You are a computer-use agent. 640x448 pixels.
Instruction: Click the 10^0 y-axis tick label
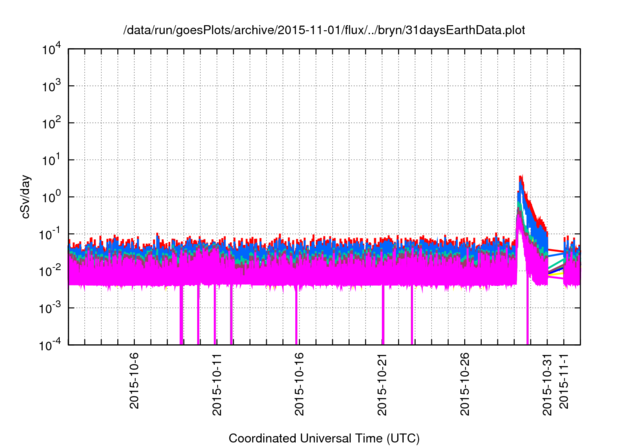pyautogui.click(x=51, y=197)
